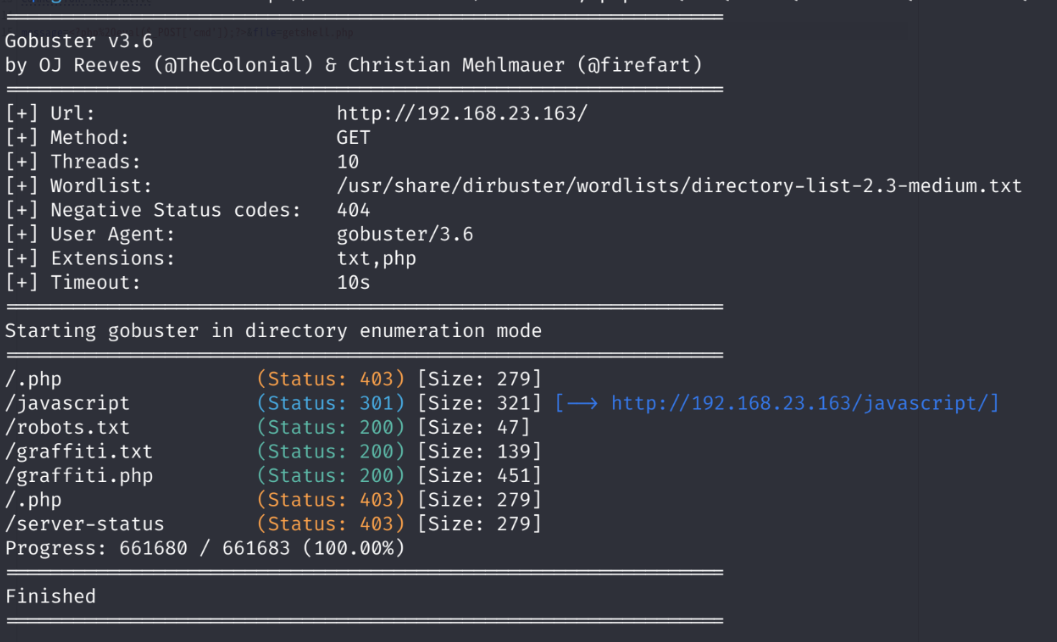Click the "User Agent:" setting label
The height and width of the screenshot is (642, 1057).
pyautogui.click(x=113, y=235)
